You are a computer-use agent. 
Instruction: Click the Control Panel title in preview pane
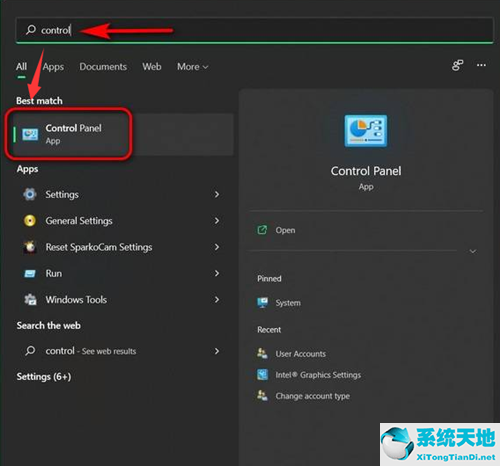pos(366,171)
